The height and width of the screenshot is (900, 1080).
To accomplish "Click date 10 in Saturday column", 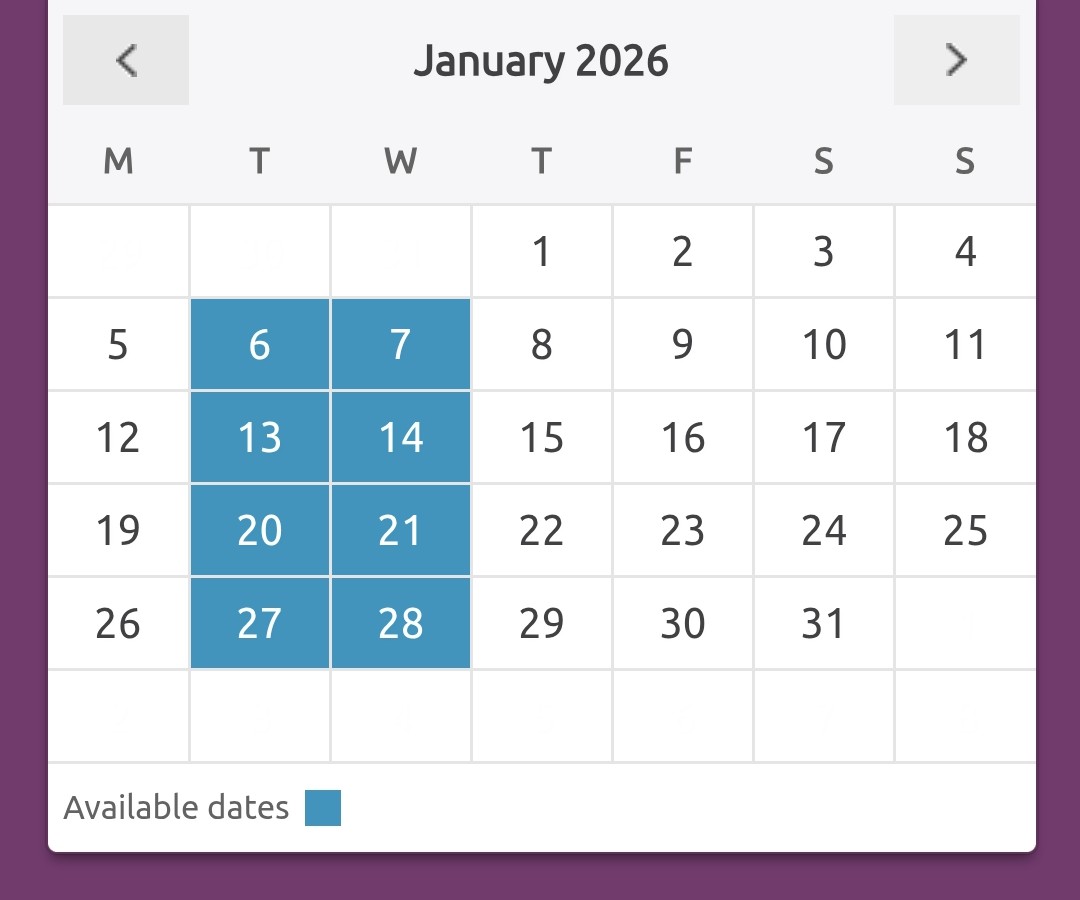I will 824,344.
